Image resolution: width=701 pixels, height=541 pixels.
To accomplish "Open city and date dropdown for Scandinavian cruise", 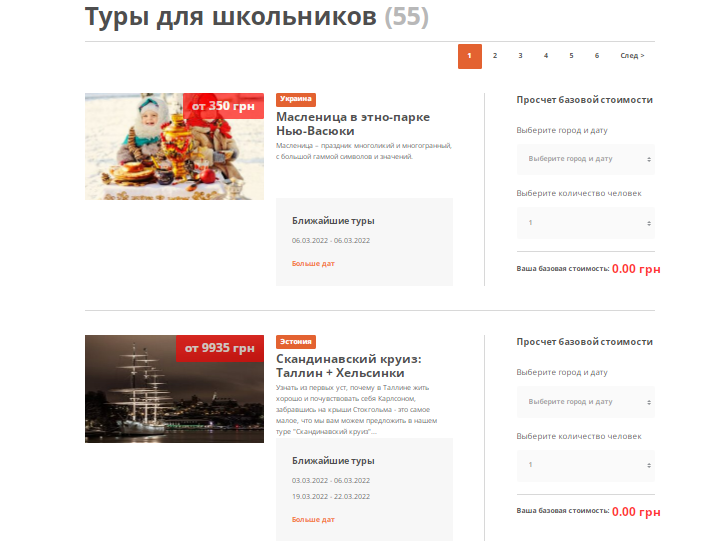I will pos(586,402).
